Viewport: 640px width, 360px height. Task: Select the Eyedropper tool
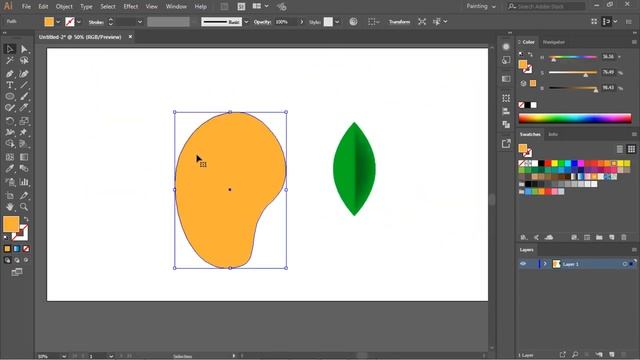pyautogui.click(x=10, y=169)
